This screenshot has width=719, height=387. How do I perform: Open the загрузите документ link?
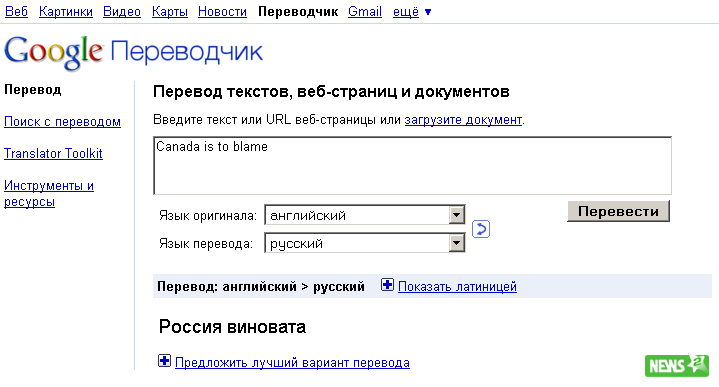(463, 120)
